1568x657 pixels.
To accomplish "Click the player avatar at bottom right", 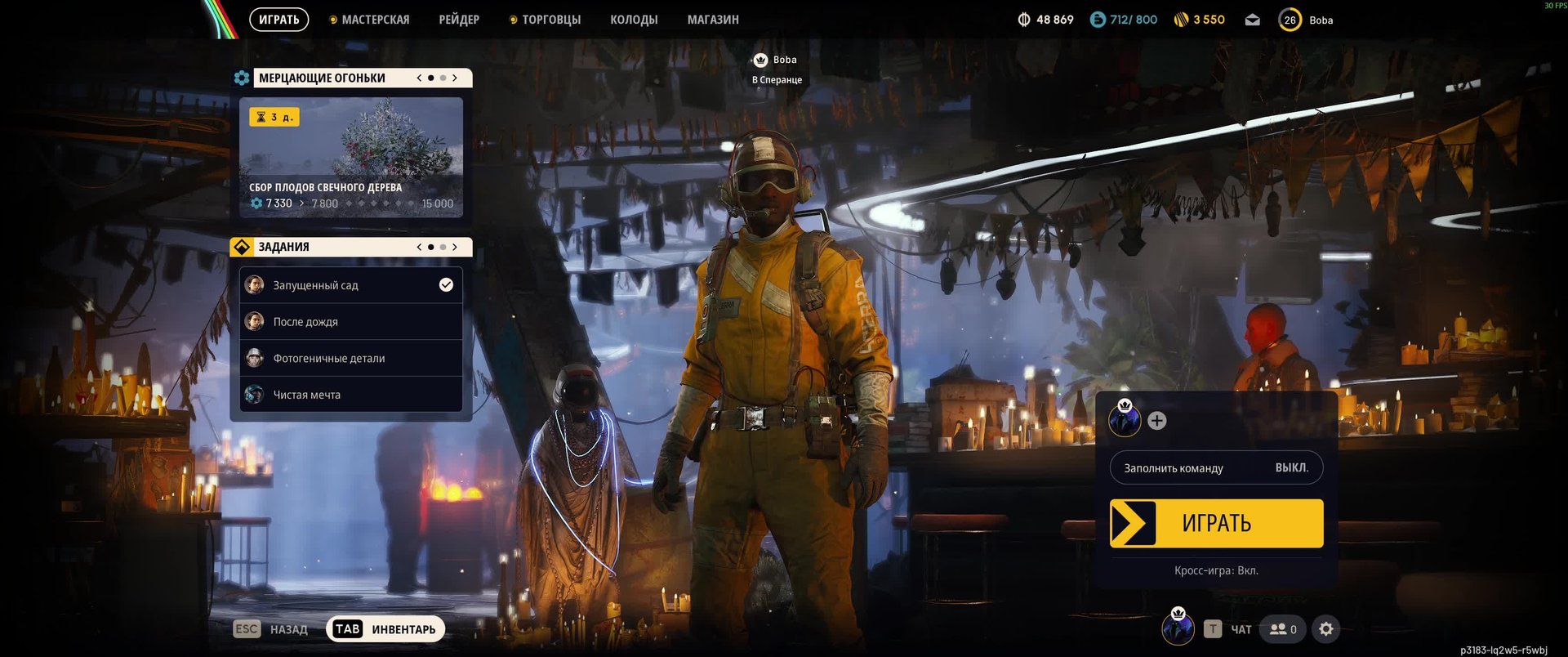I will pyautogui.click(x=1178, y=628).
